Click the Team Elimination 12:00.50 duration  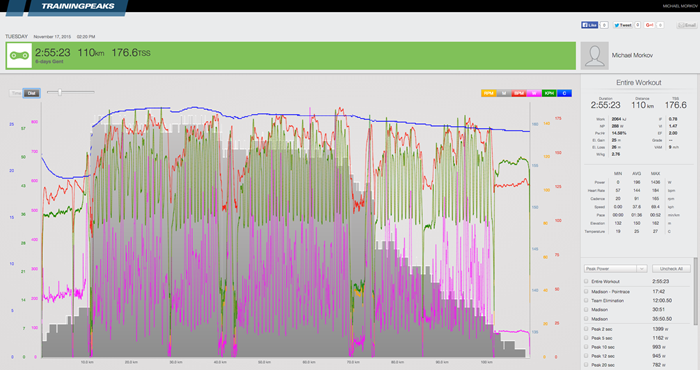click(x=662, y=300)
